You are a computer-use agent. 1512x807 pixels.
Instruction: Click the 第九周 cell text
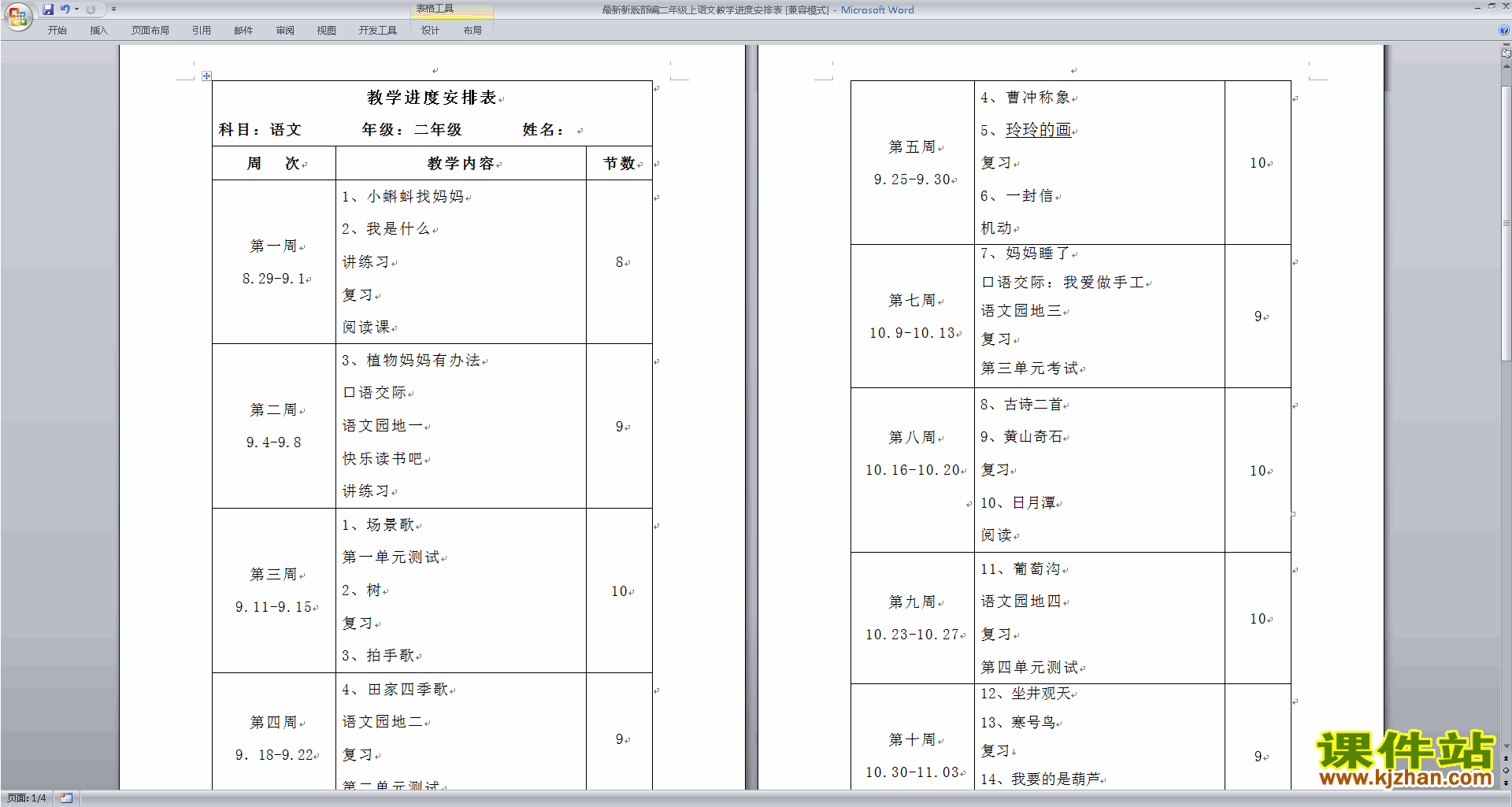pos(913,602)
